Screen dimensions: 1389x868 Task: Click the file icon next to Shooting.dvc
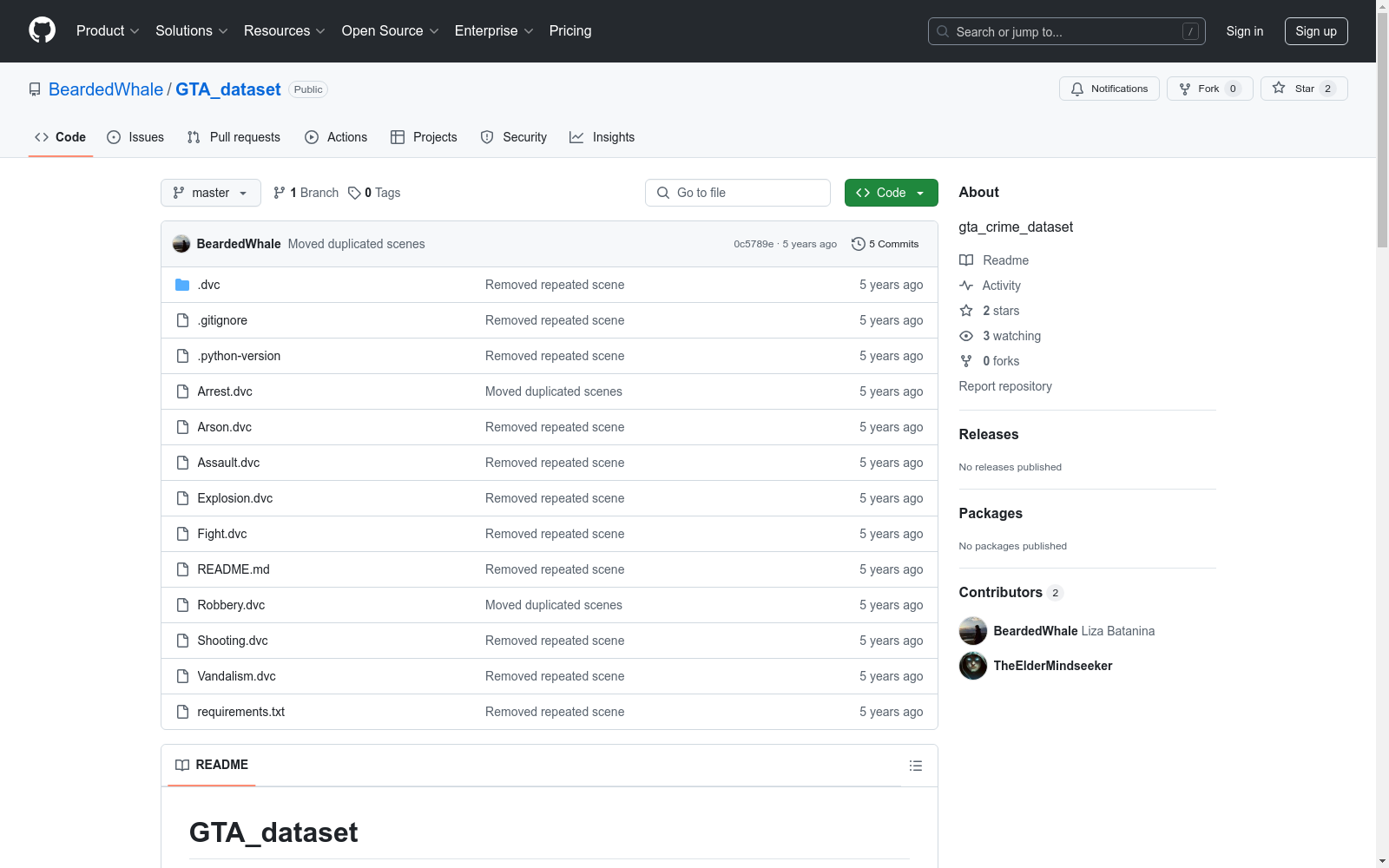[x=182, y=641]
